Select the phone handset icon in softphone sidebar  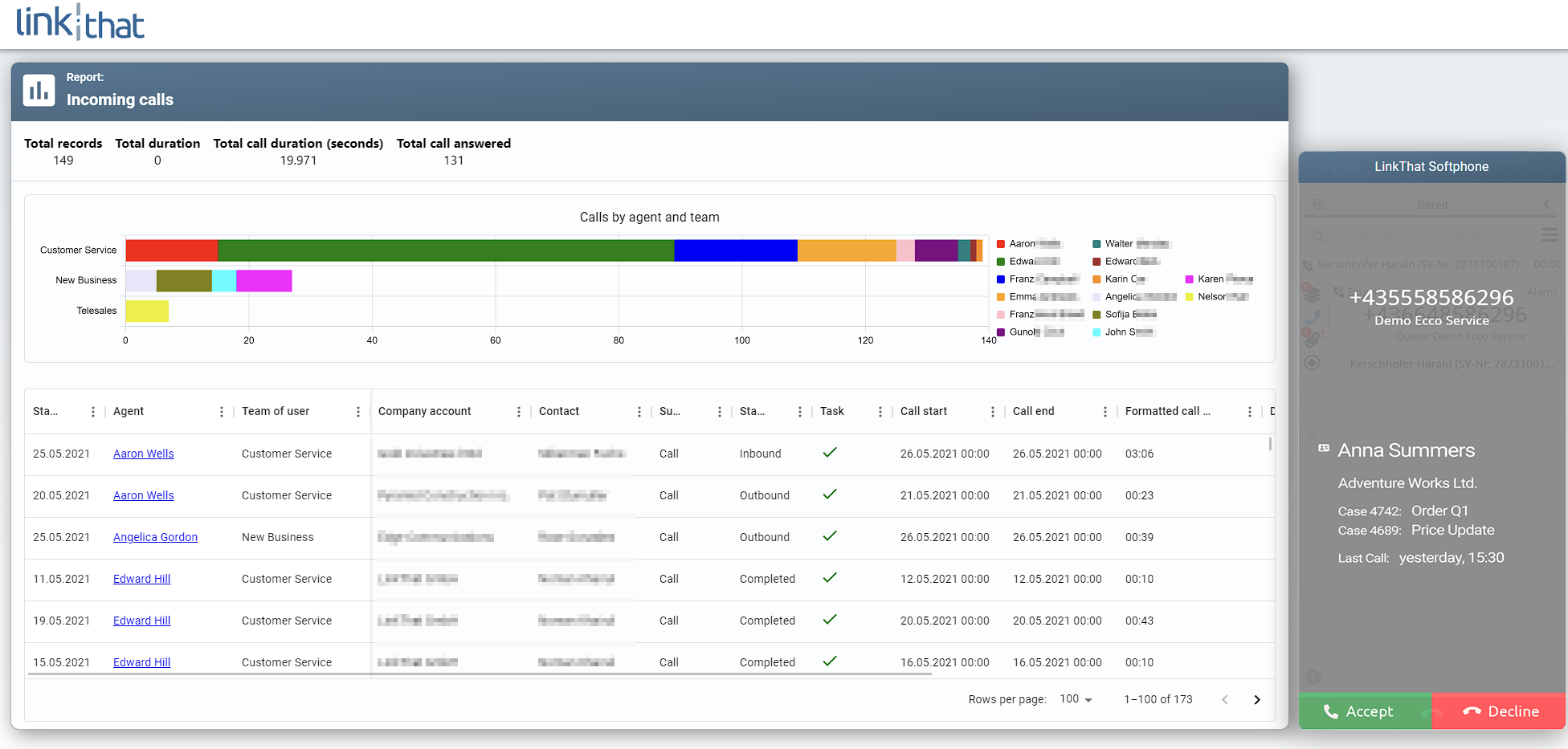[x=1313, y=316]
